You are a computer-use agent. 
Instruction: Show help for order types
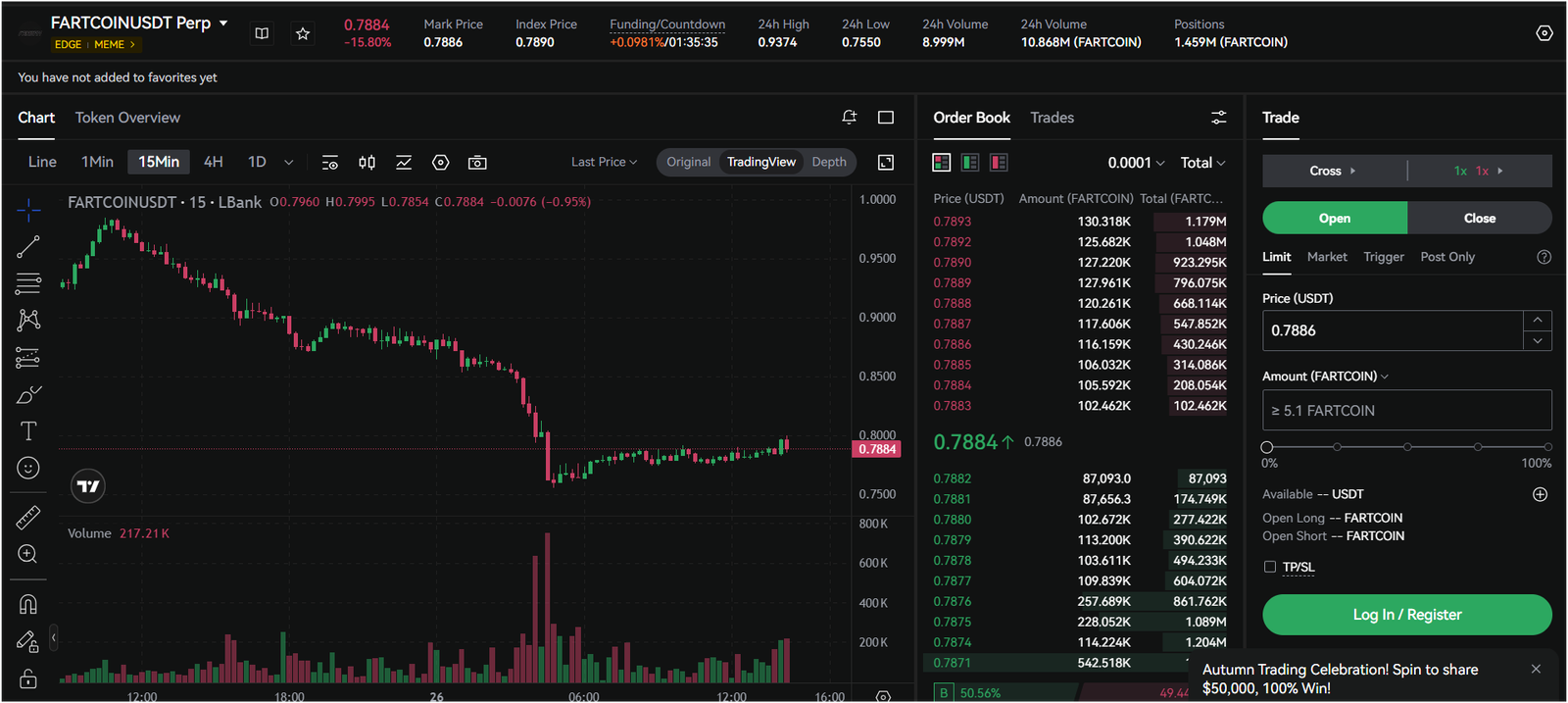(x=1544, y=257)
